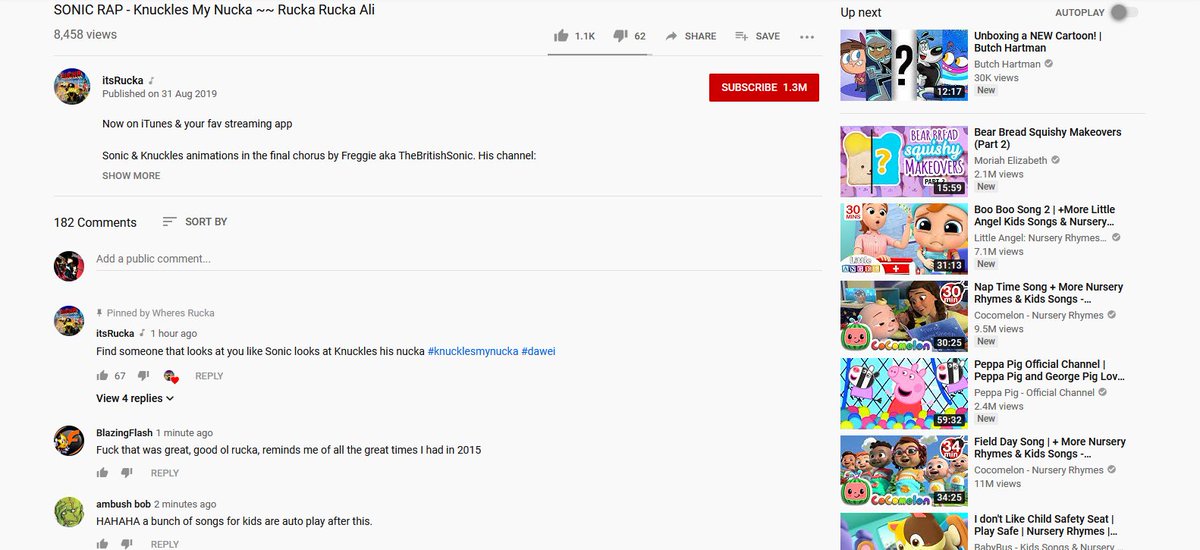Open the #dawei hashtag link
The height and width of the screenshot is (550, 1200).
pyautogui.click(x=538, y=352)
